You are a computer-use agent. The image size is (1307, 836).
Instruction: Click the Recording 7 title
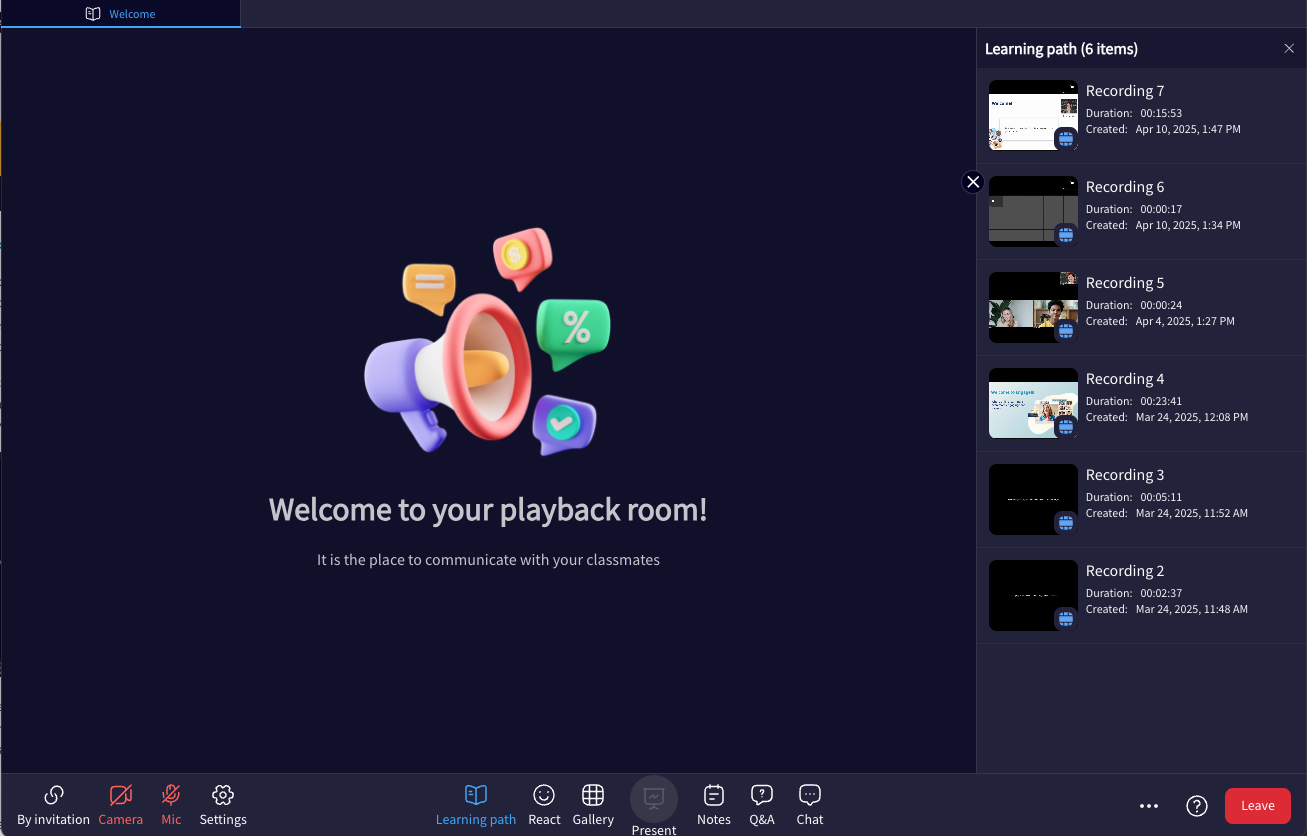(x=1125, y=91)
